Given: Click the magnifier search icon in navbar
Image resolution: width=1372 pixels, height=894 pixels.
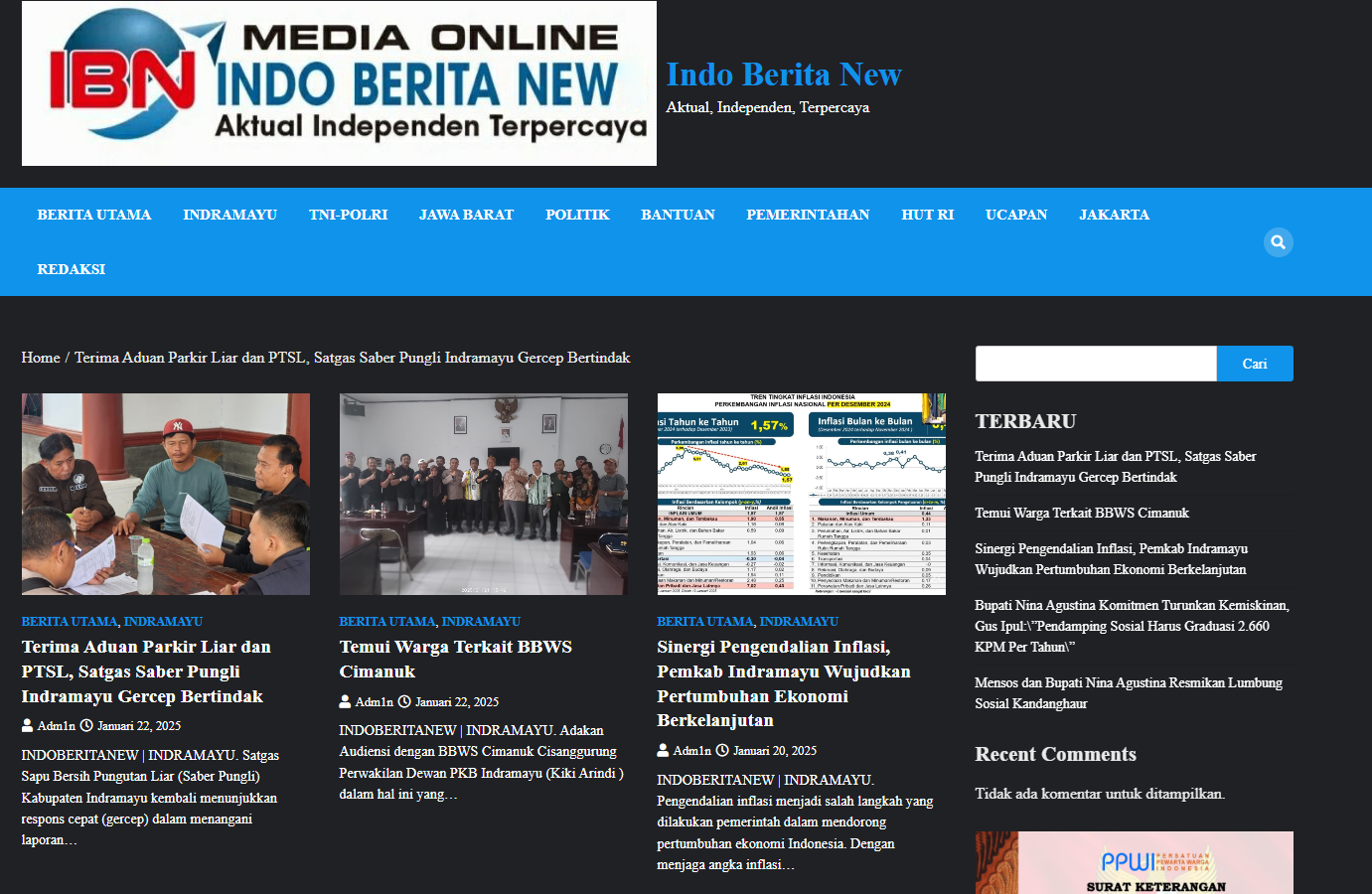Looking at the screenshot, I should tap(1278, 242).
